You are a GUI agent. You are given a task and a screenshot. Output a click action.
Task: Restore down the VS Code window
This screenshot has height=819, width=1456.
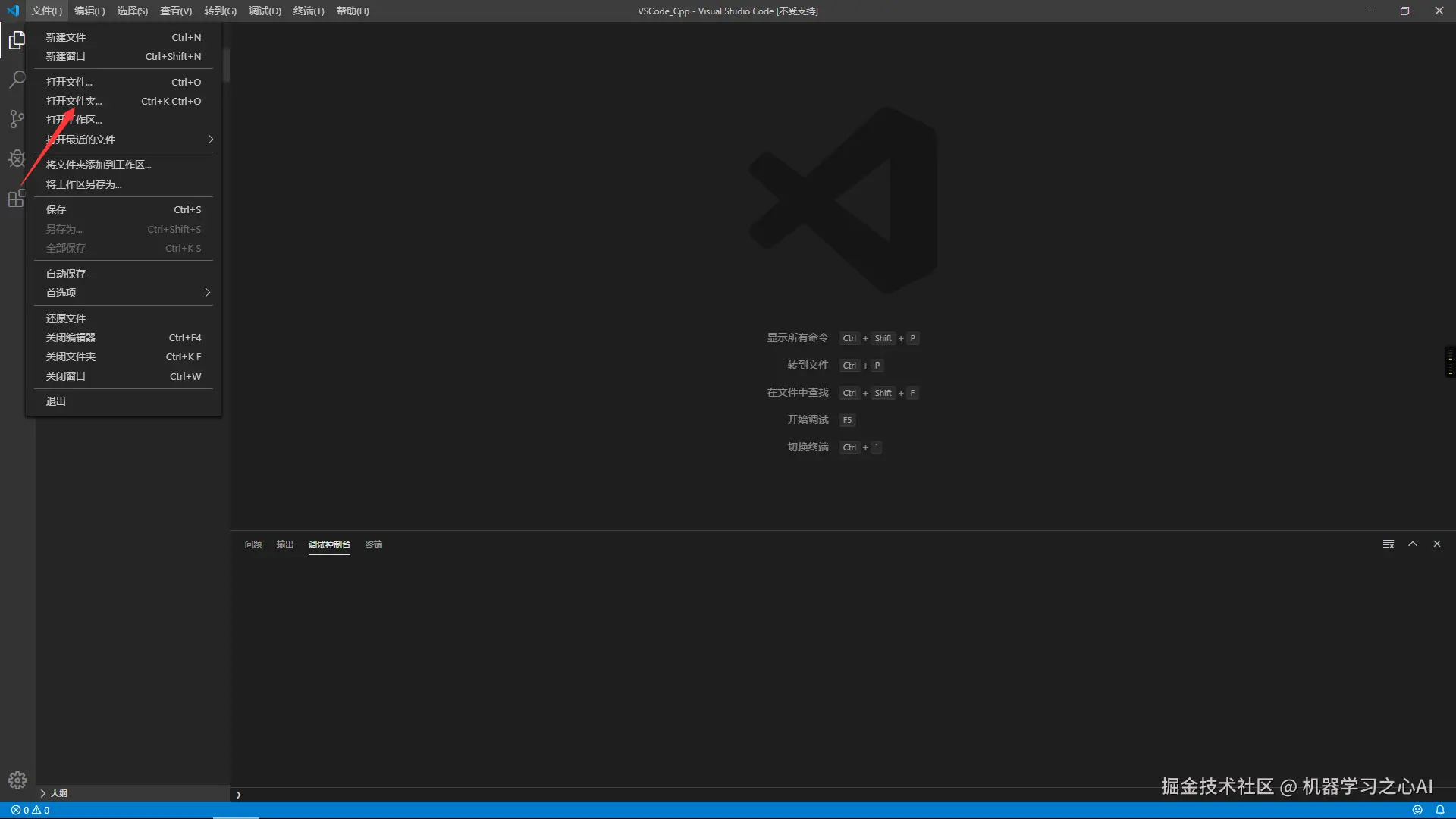tap(1404, 11)
